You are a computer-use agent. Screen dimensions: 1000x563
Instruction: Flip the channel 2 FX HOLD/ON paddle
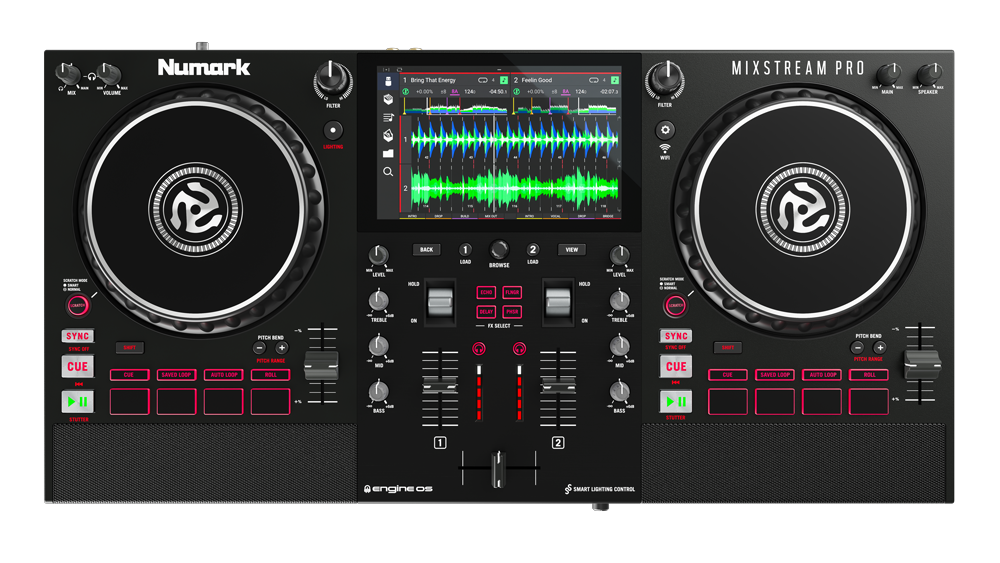[x=558, y=302]
